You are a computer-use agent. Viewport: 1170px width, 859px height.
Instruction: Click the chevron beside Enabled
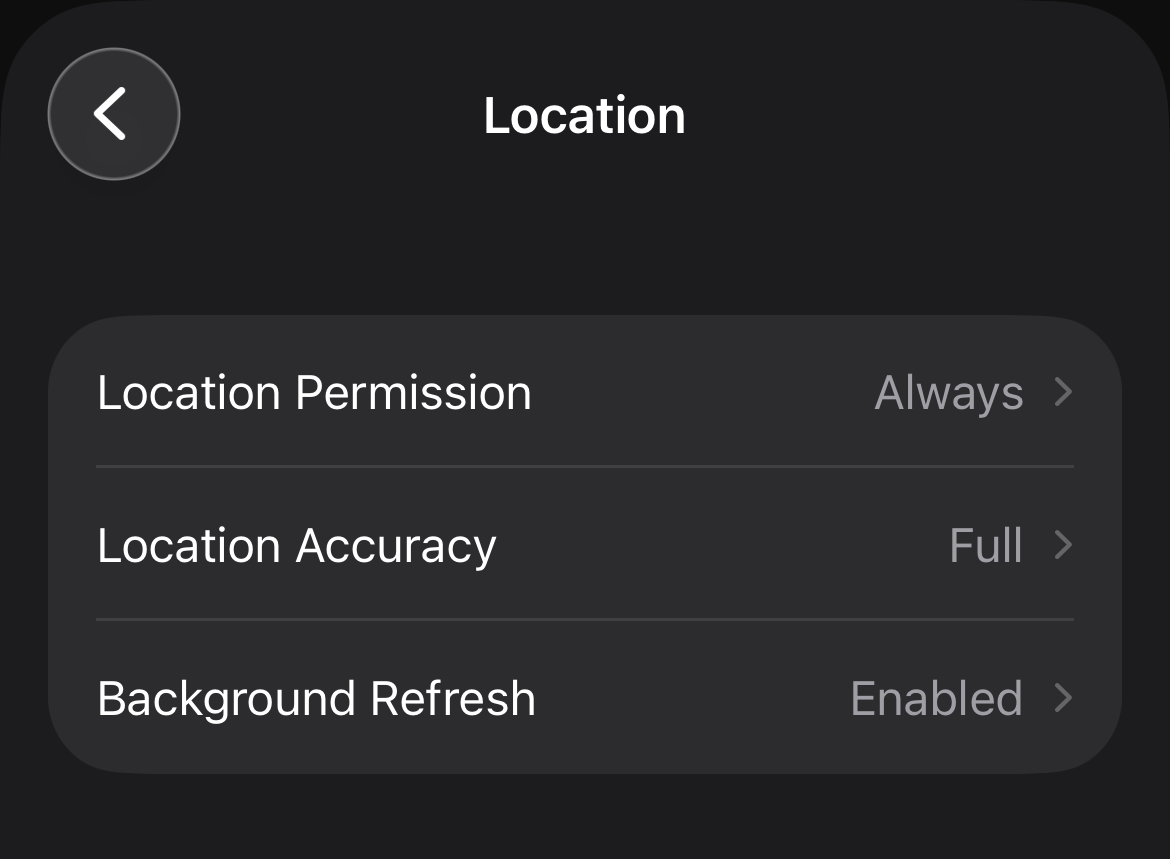tap(1063, 698)
